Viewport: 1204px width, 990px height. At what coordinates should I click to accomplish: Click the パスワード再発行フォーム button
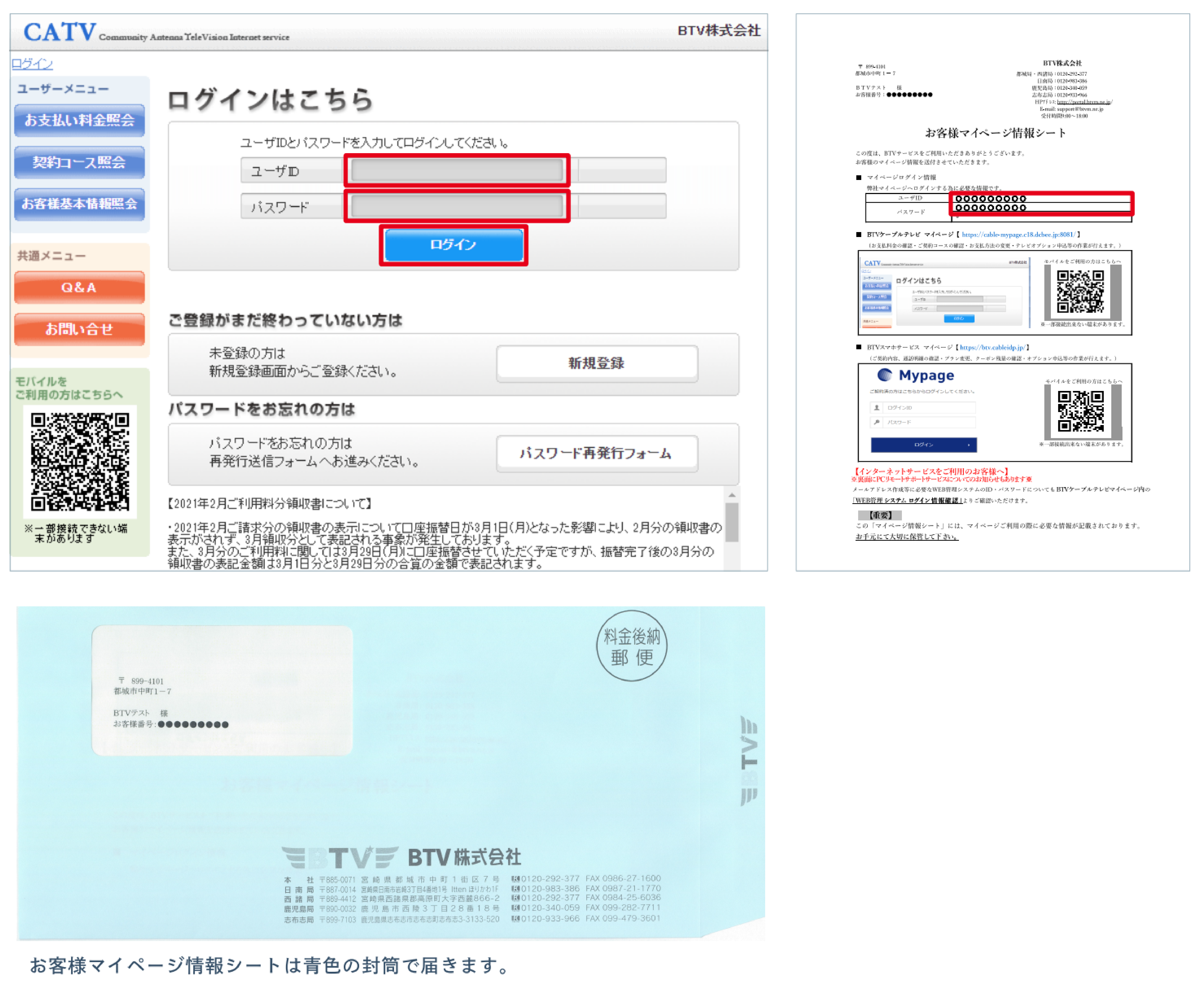click(x=597, y=453)
